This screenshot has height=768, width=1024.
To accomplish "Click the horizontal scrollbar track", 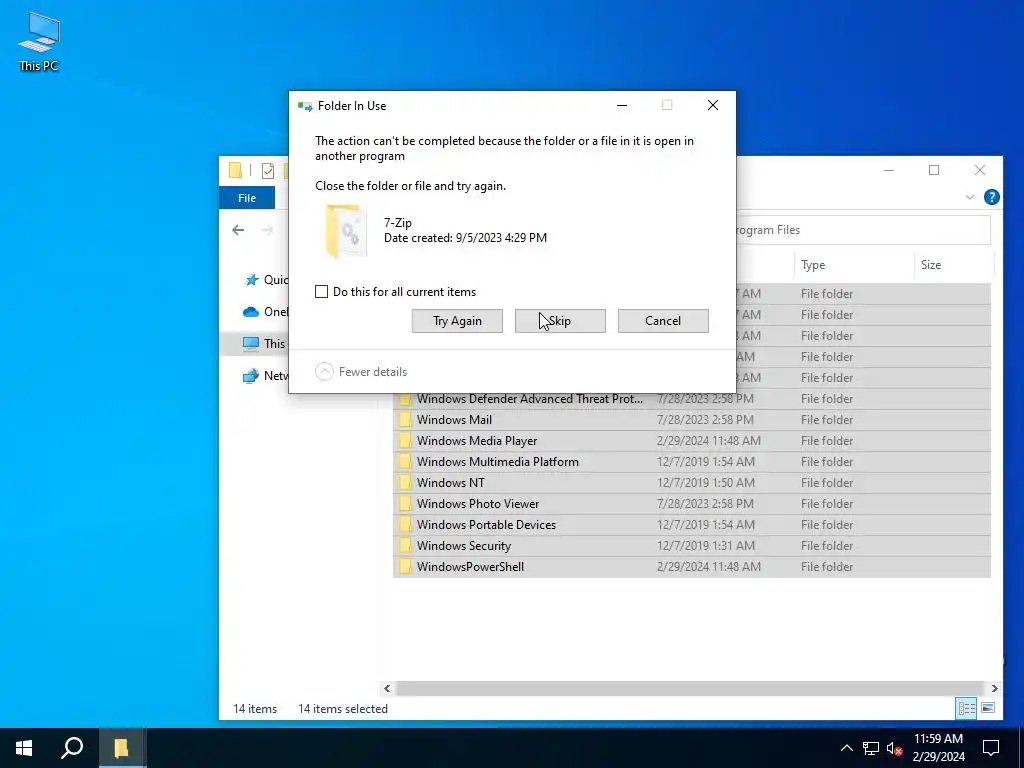I will coord(690,688).
